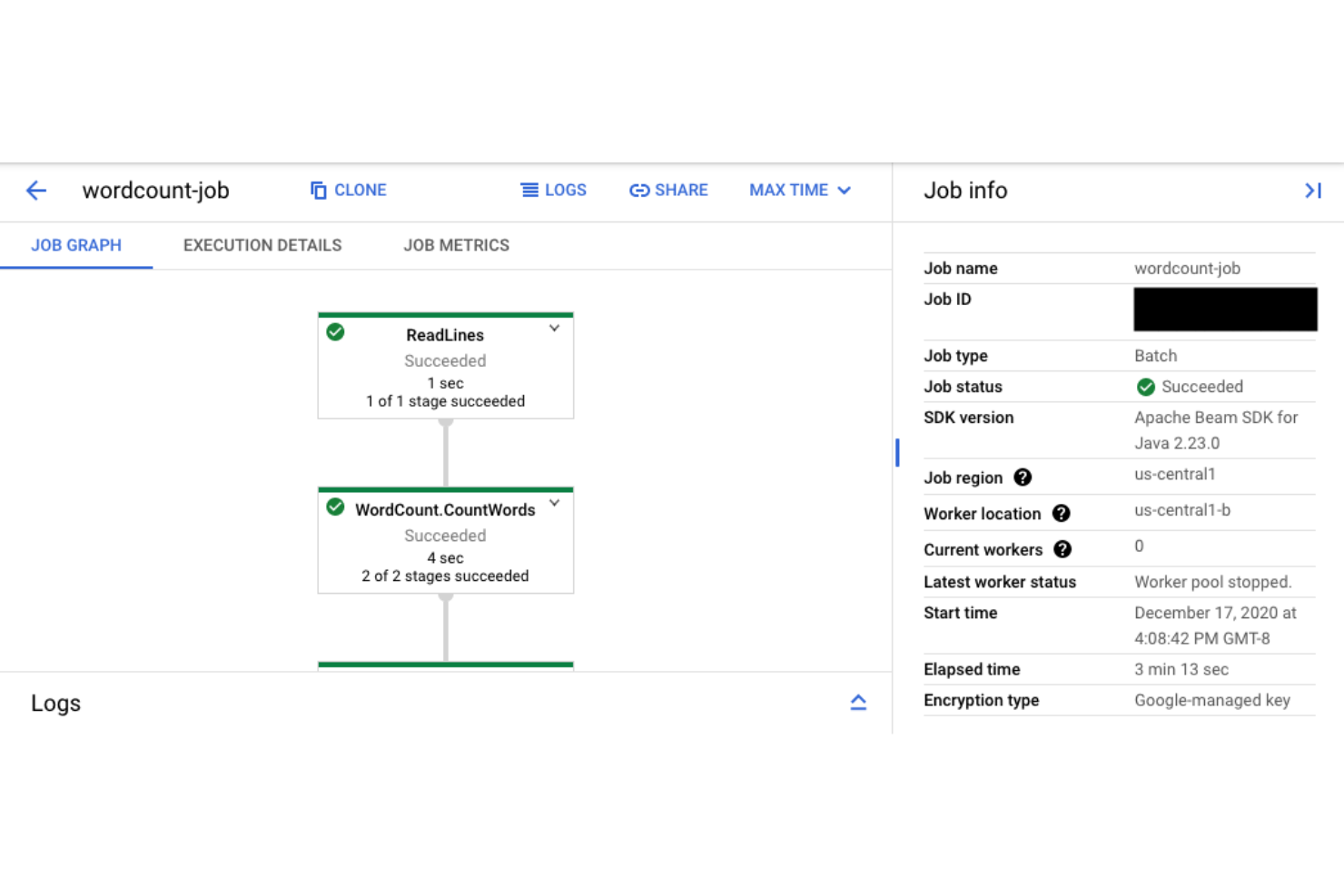Expand the WordCount.CountWords step chevron

[554, 504]
